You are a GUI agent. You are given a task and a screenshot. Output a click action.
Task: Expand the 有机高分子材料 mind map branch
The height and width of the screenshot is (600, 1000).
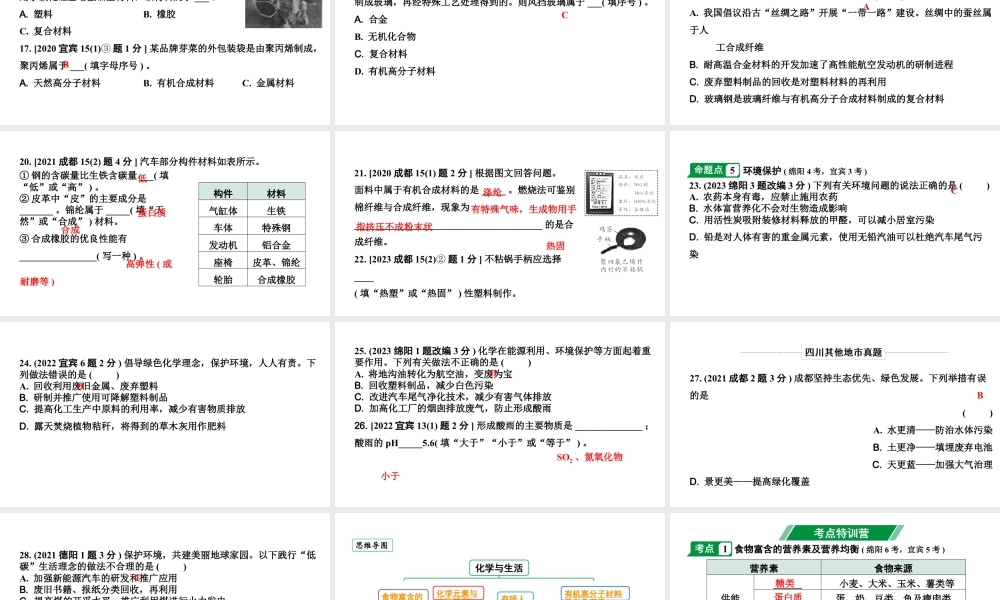pos(595,593)
